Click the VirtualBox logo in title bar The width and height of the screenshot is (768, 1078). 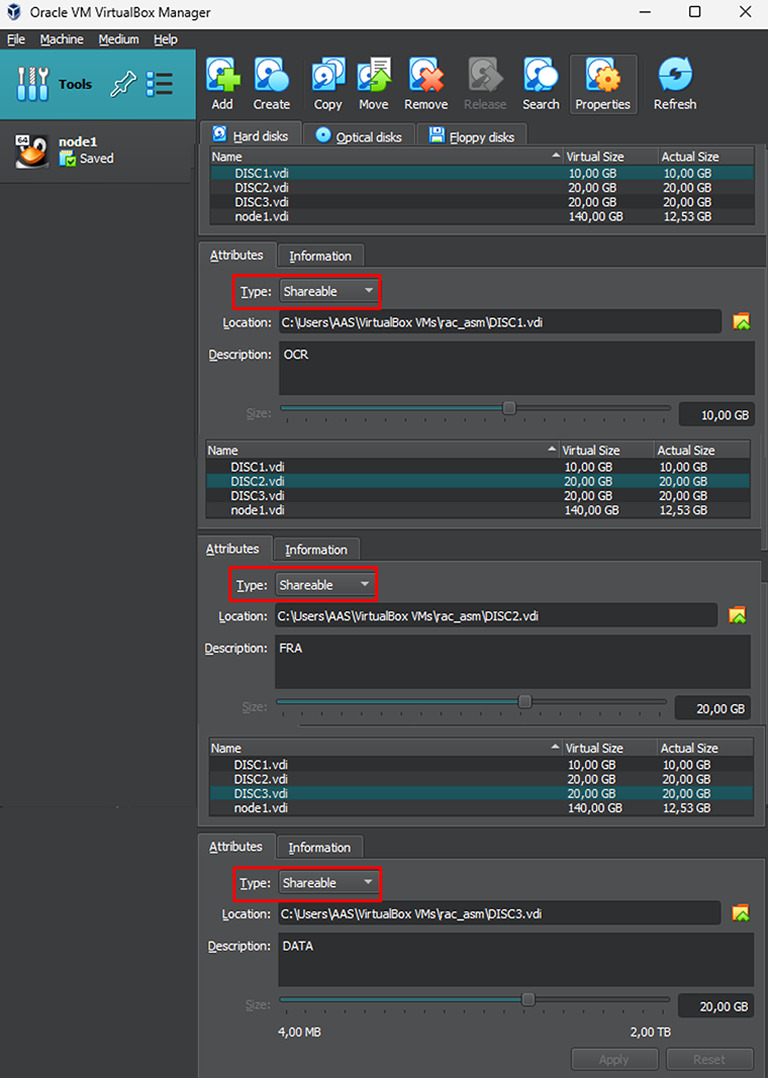click(14, 12)
